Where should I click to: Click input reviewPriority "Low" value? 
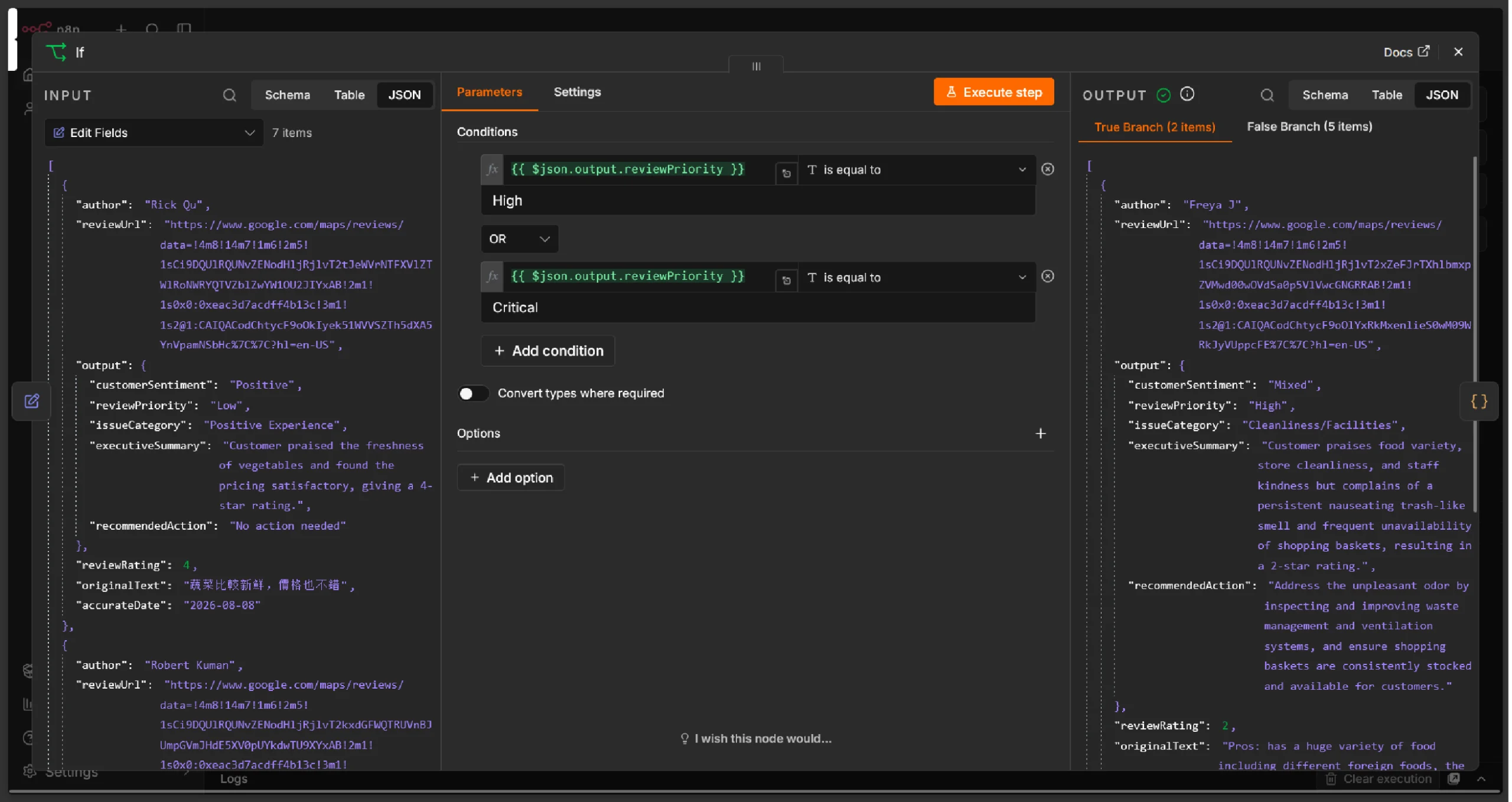(226, 405)
